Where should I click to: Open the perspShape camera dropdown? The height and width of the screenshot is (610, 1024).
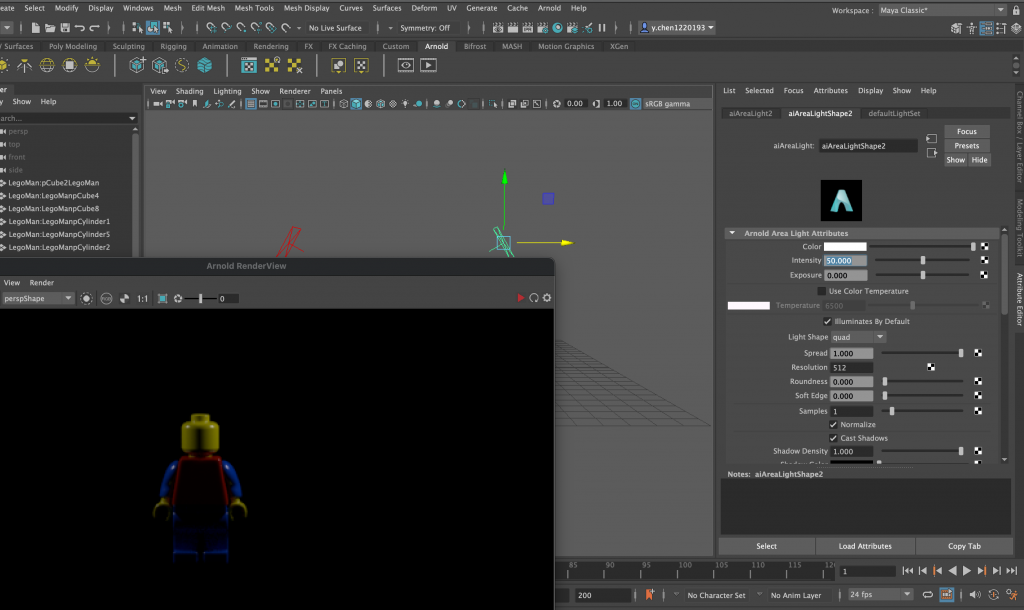click(38, 298)
